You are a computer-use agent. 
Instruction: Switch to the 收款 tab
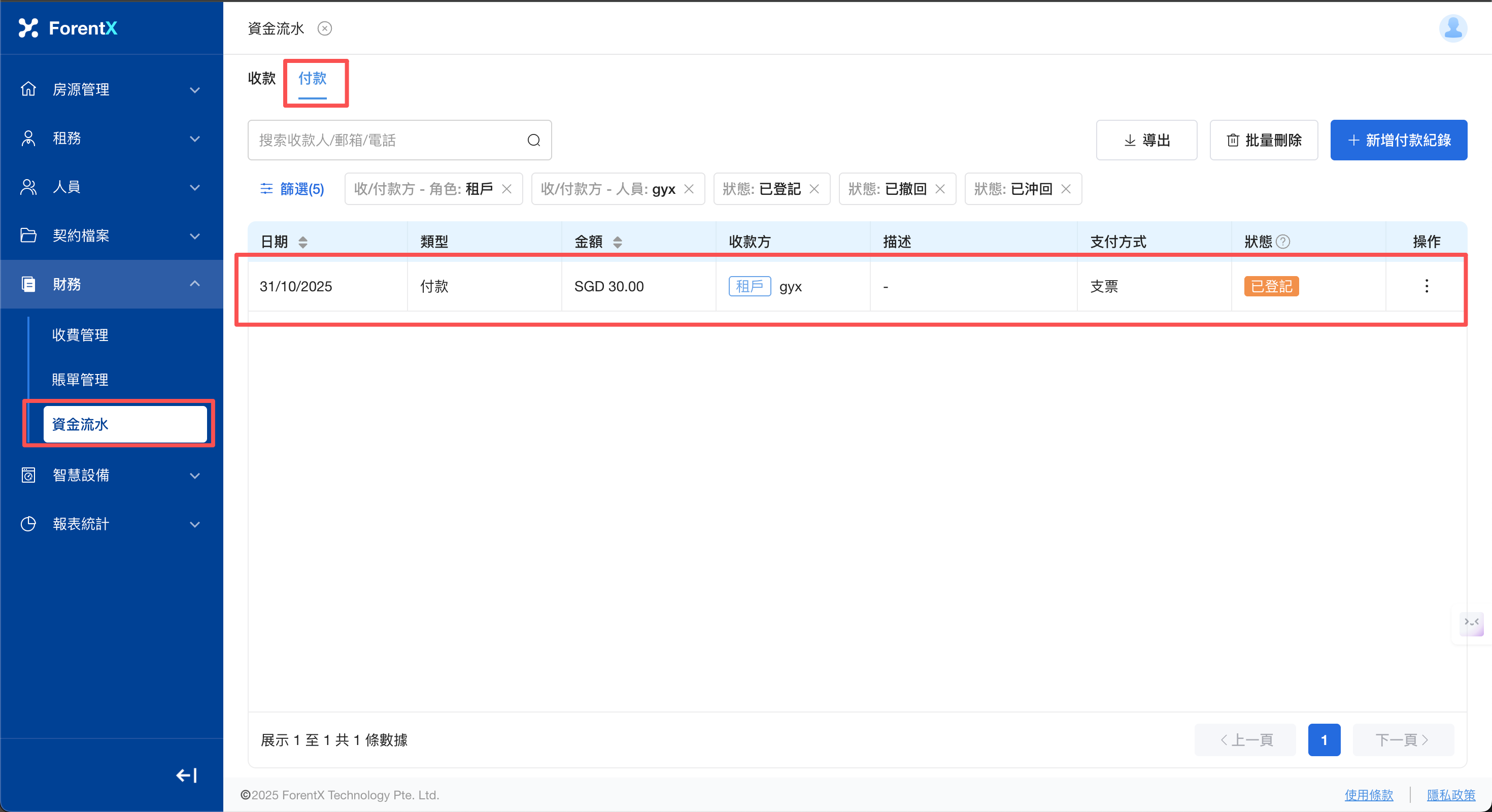click(262, 78)
